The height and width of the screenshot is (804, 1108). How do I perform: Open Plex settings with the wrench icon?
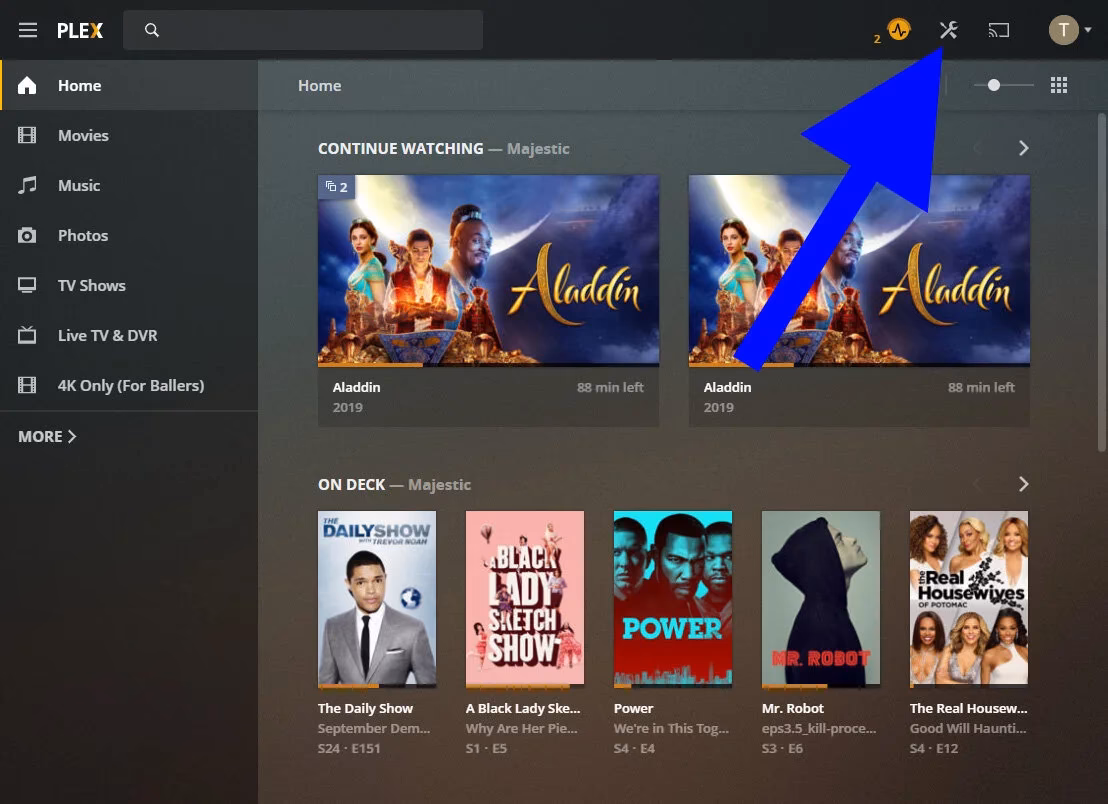point(948,29)
